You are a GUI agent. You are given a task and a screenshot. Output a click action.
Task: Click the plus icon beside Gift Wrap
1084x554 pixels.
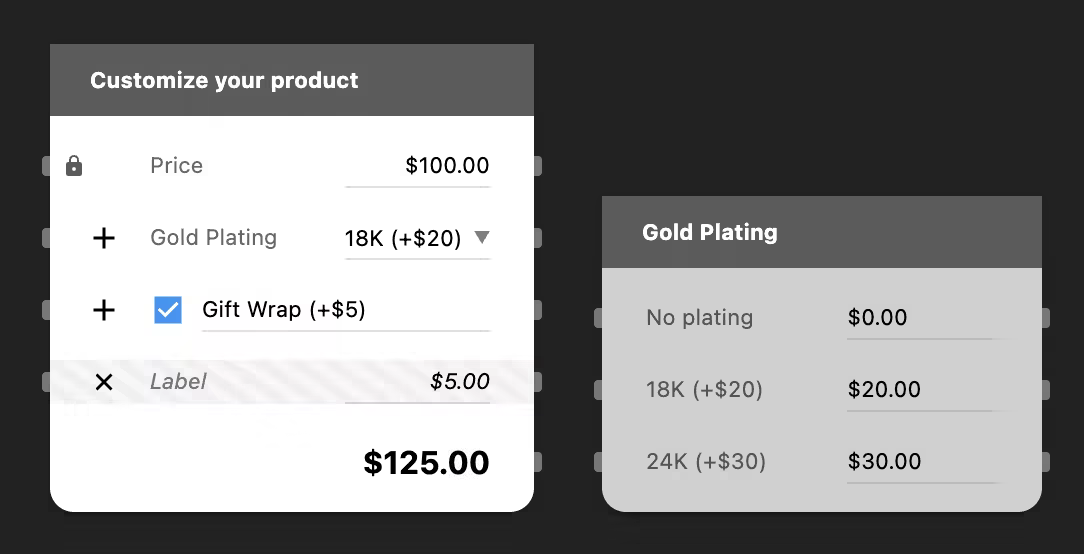coord(104,310)
